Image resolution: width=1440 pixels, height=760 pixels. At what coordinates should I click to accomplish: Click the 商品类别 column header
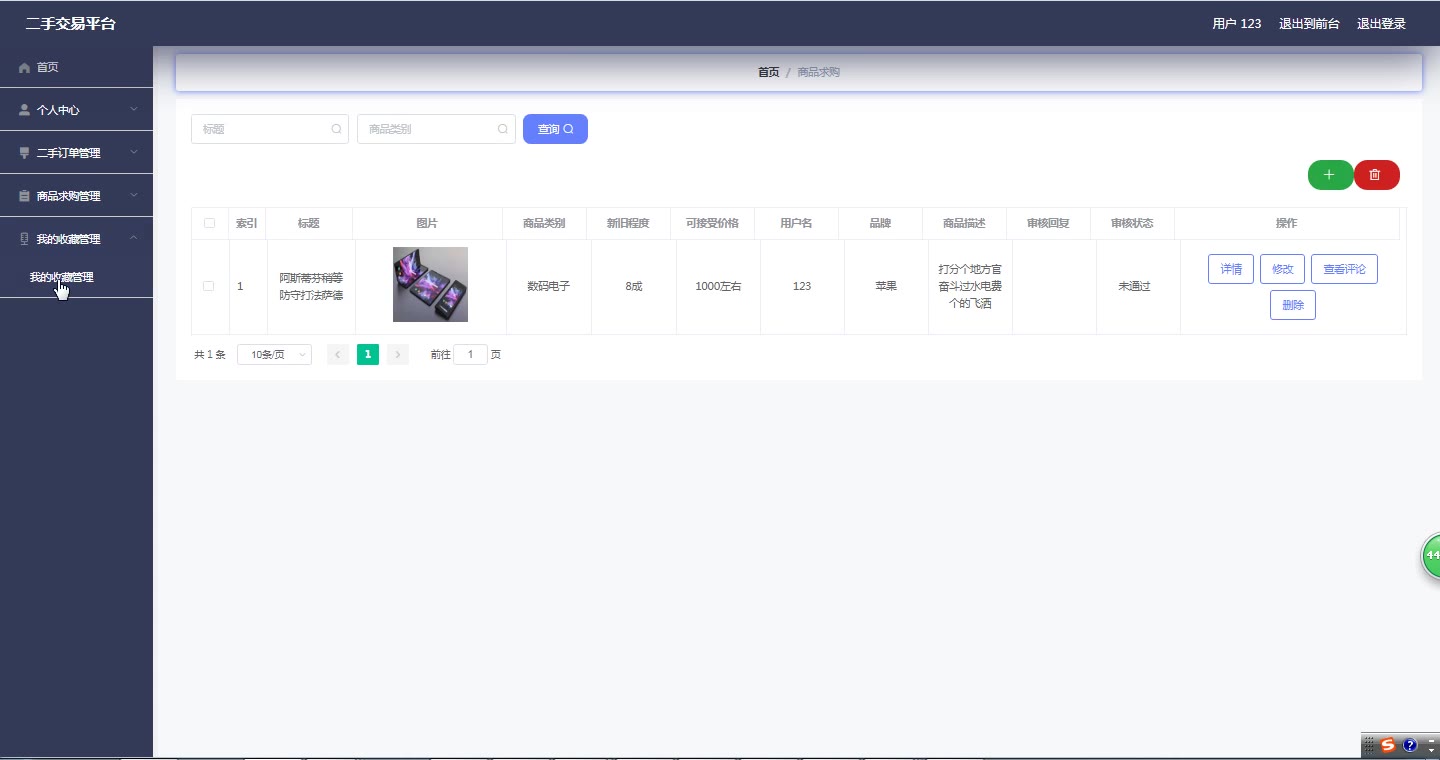[x=544, y=223]
